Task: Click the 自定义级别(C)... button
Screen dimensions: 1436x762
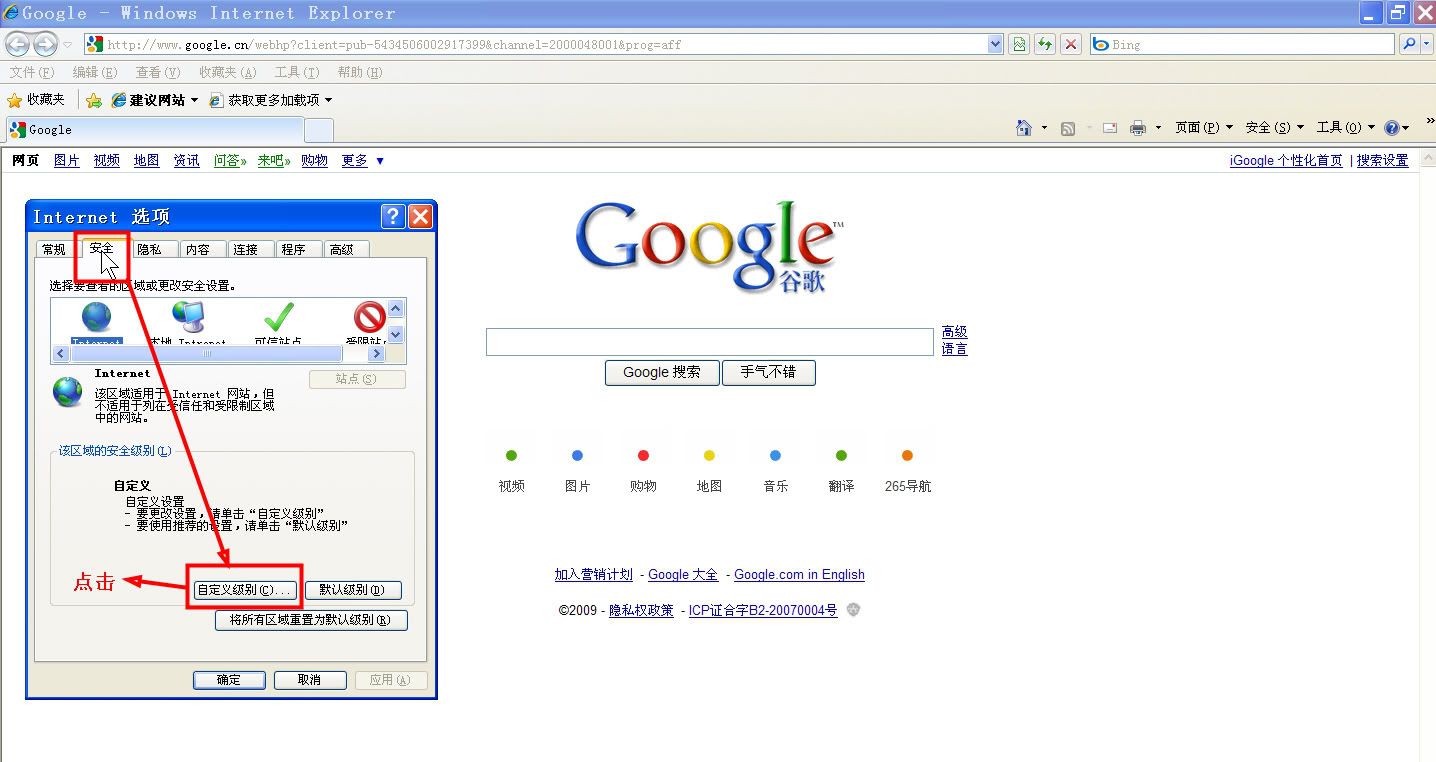Action: click(x=245, y=590)
